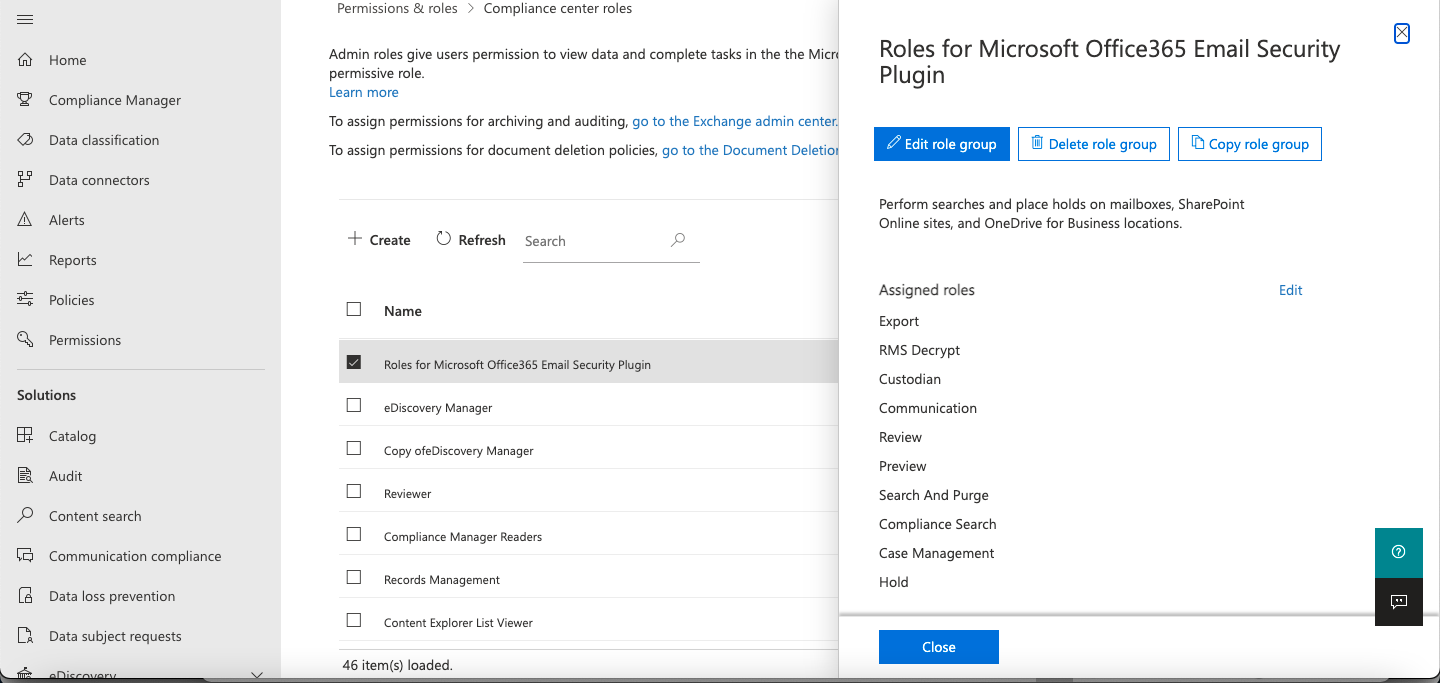Click the Permissions key icon

(26, 340)
